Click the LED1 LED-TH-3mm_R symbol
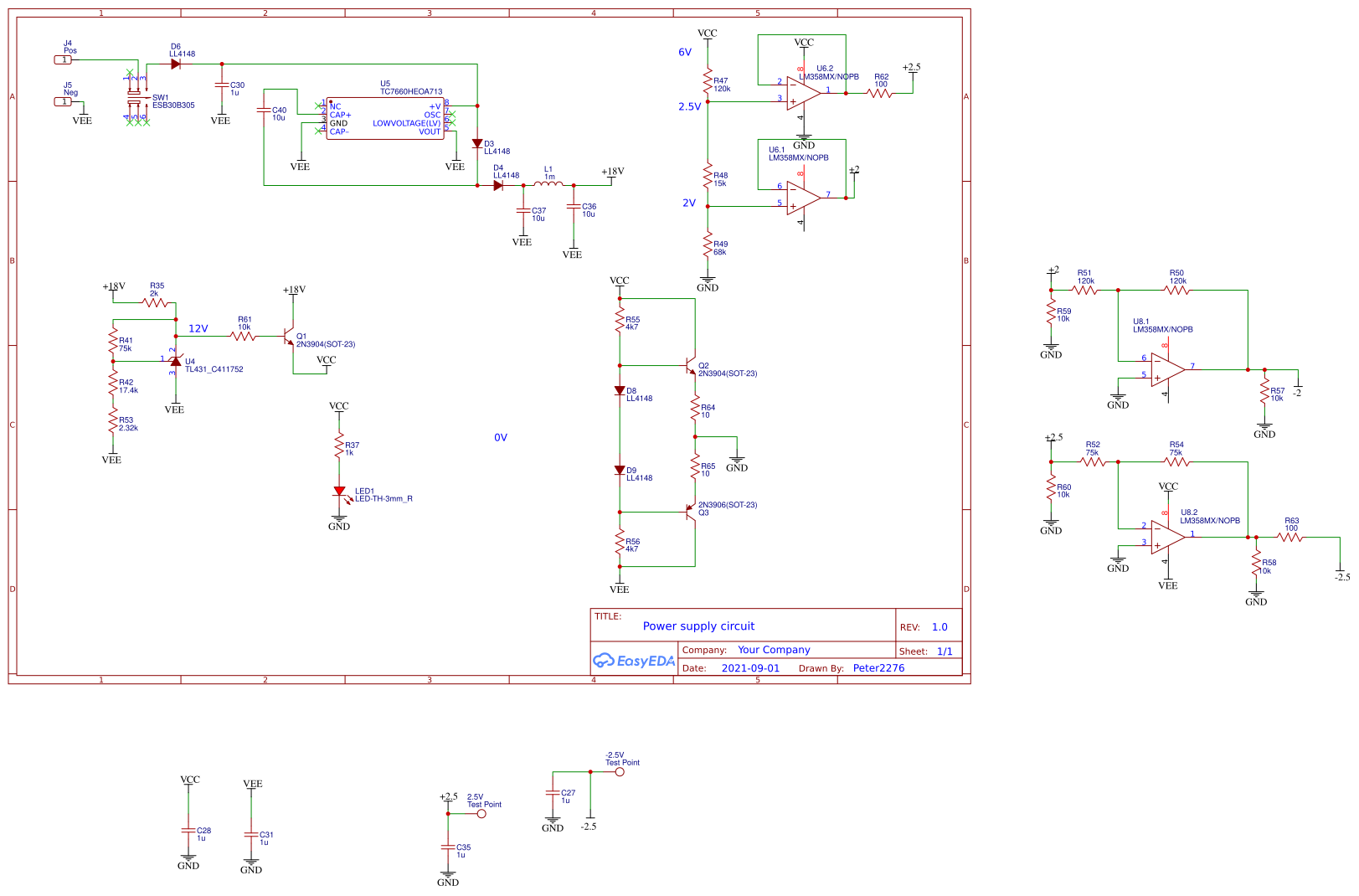 click(340, 492)
